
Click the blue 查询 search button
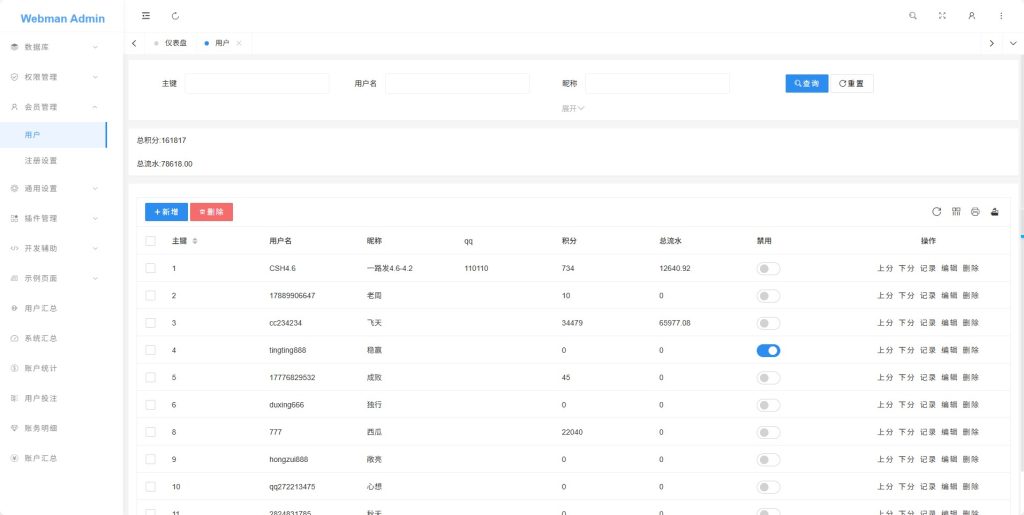(807, 84)
